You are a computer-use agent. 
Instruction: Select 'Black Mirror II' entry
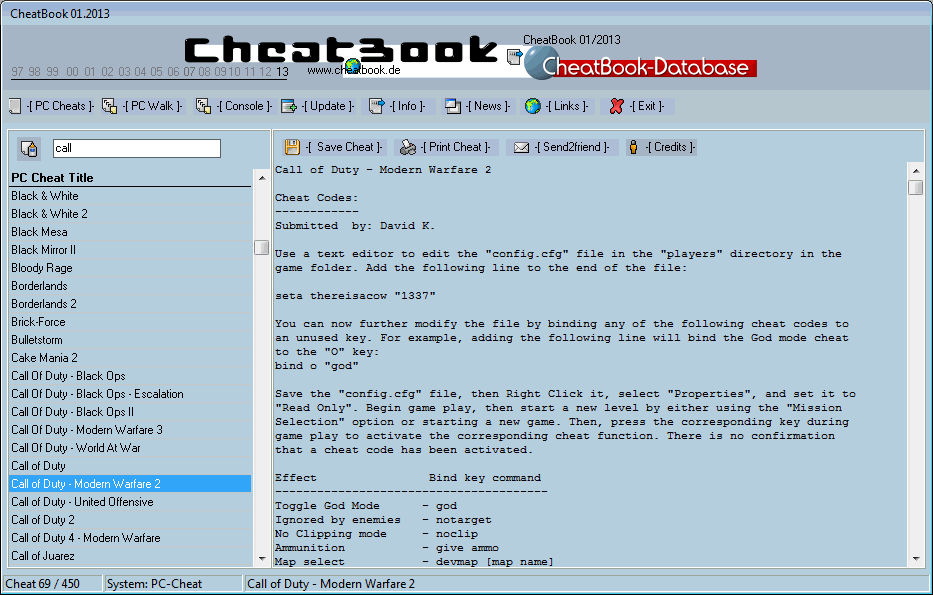(x=130, y=250)
